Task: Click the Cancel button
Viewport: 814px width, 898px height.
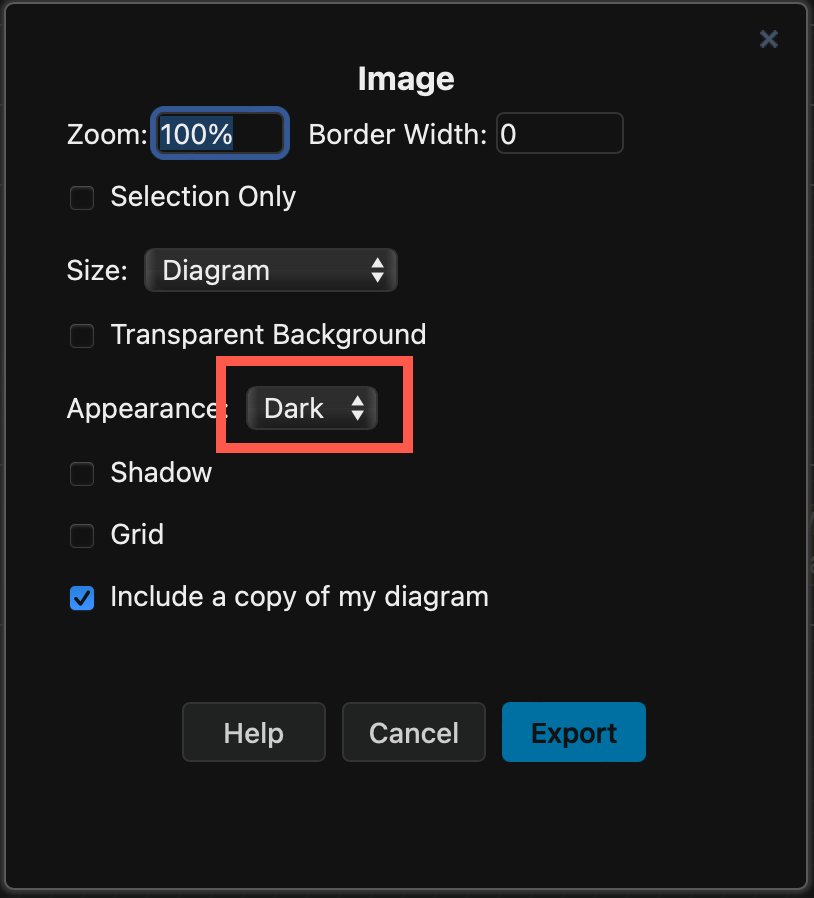Action: coord(413,732)
